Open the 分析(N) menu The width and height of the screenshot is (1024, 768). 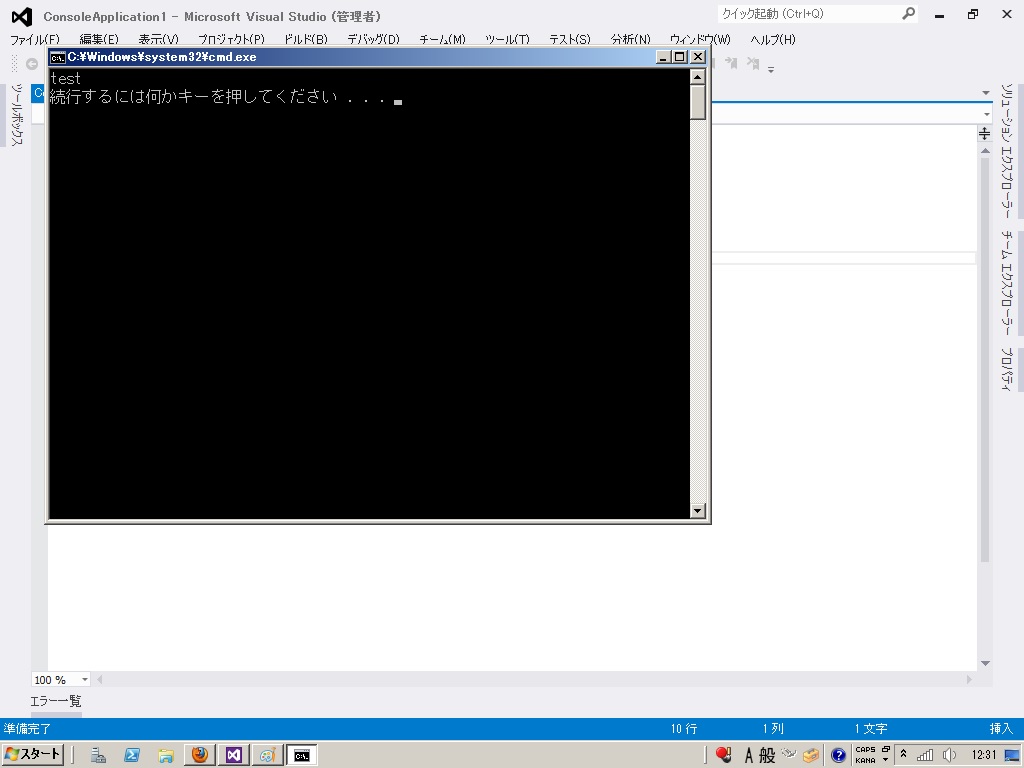tap(631, 39)
